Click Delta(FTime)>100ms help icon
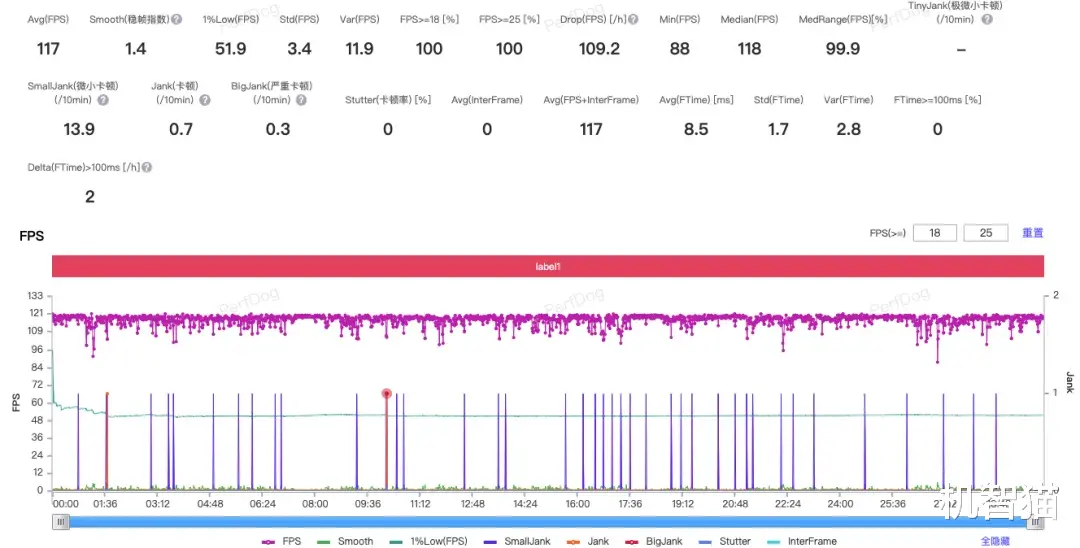This screenshot has height=548, width=1080. (x=147, y=167)
